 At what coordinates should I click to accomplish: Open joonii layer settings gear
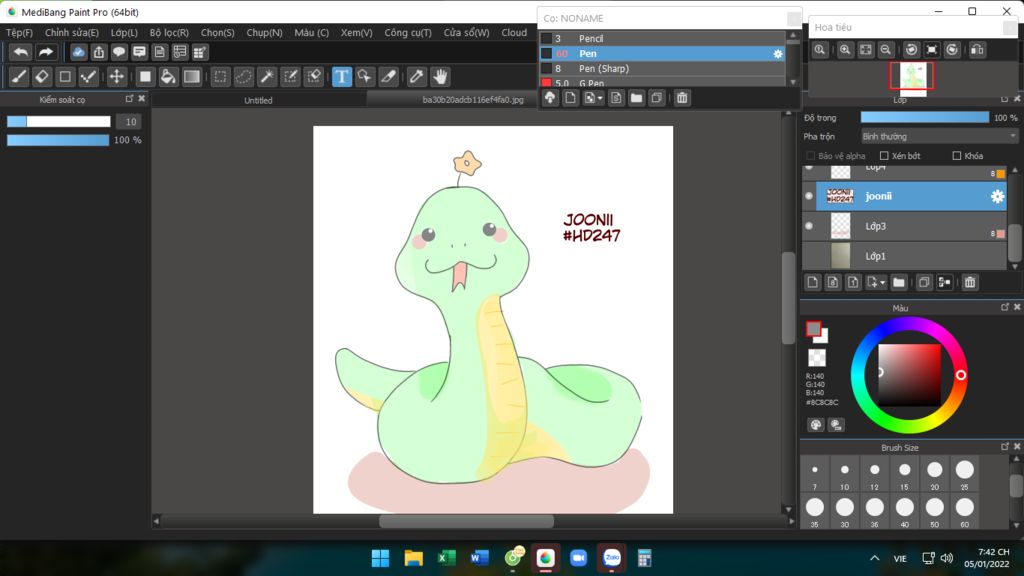997,196
